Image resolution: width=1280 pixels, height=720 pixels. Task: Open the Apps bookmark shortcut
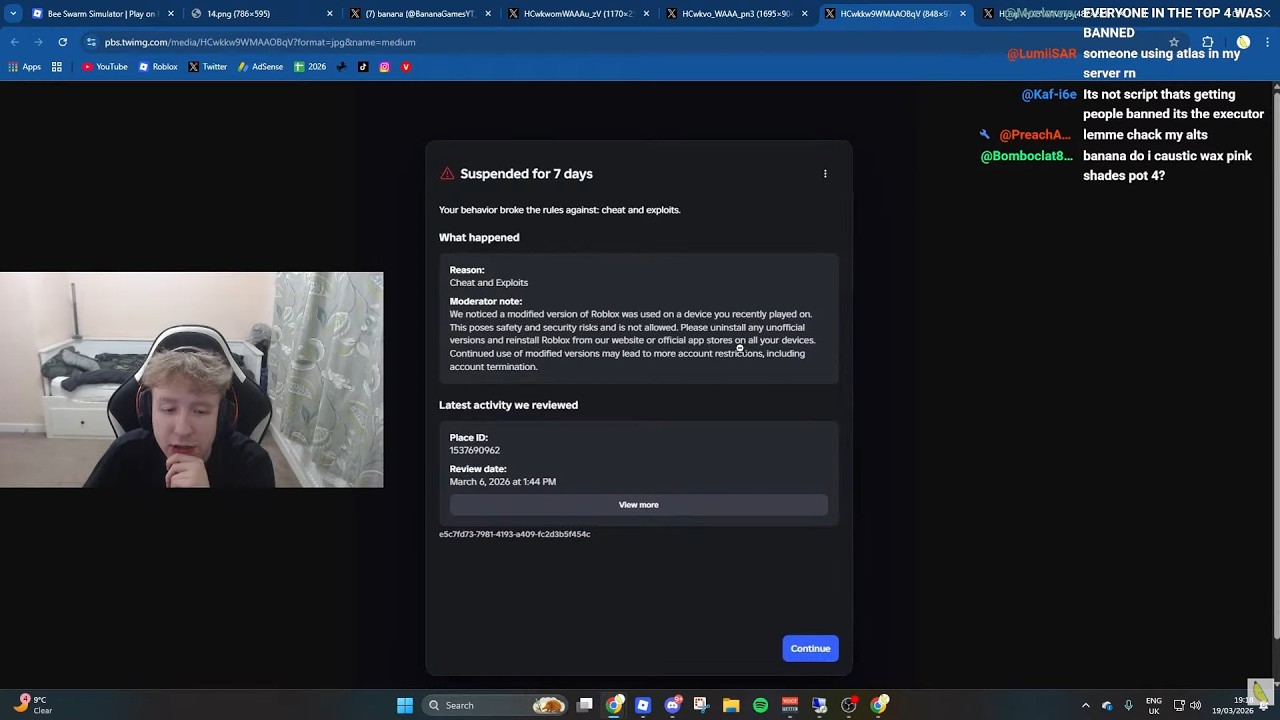coord(25,67)
